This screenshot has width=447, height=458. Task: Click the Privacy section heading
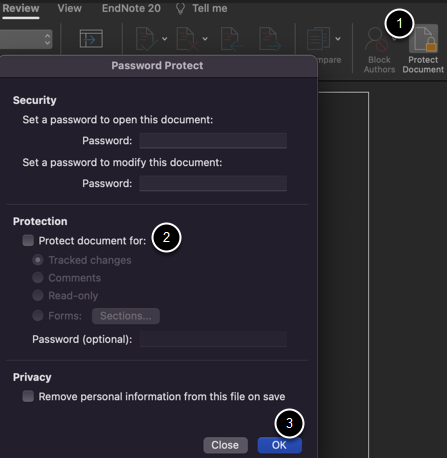pyautogui.click(x=32, y=377)
